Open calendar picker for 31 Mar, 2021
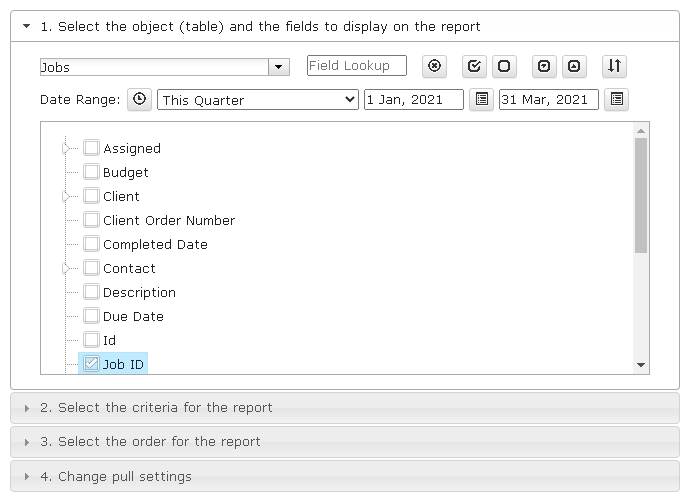 point(617,99)
